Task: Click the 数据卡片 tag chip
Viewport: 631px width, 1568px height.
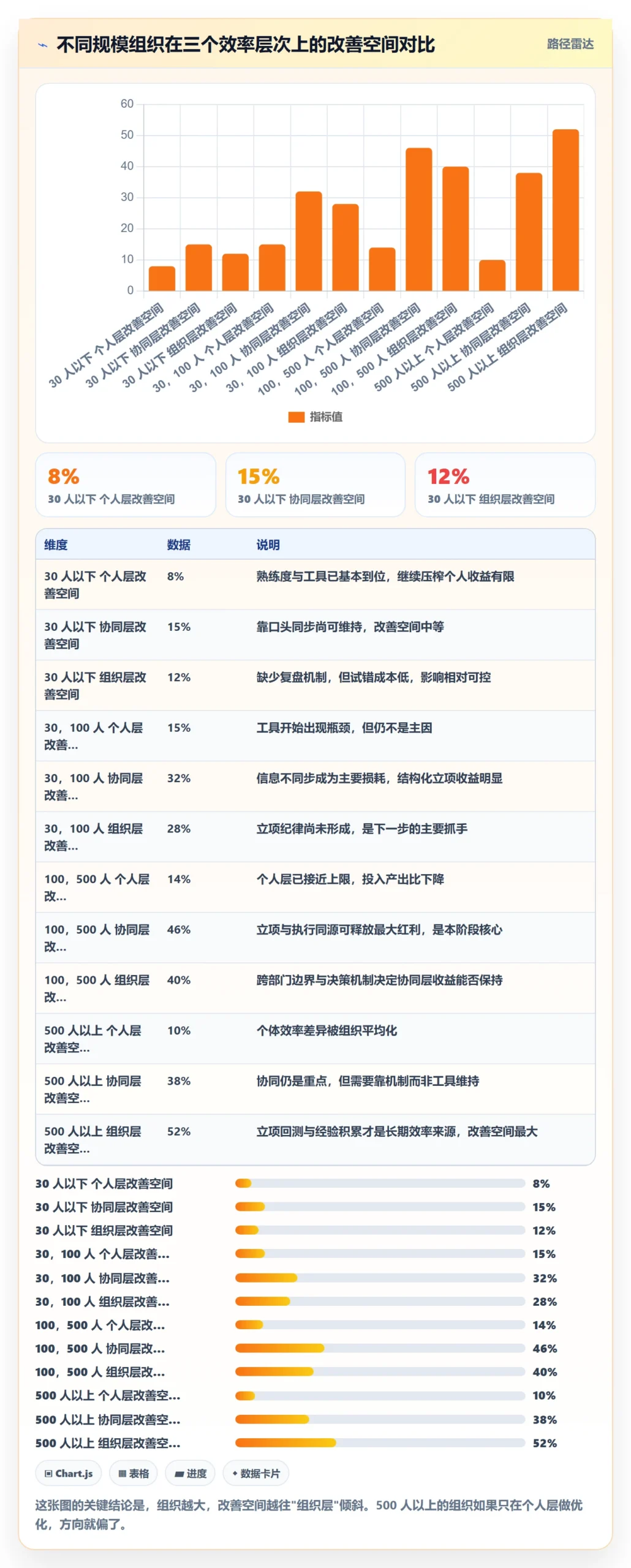Action: (x=255, y=1473)
